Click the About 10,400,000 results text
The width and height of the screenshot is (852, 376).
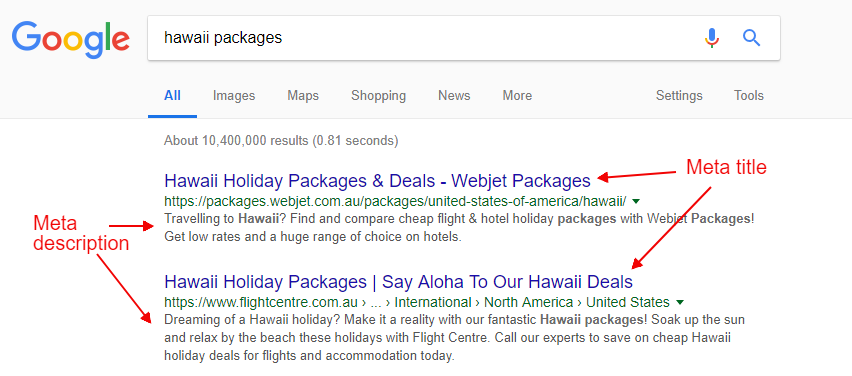coord(281,141)
